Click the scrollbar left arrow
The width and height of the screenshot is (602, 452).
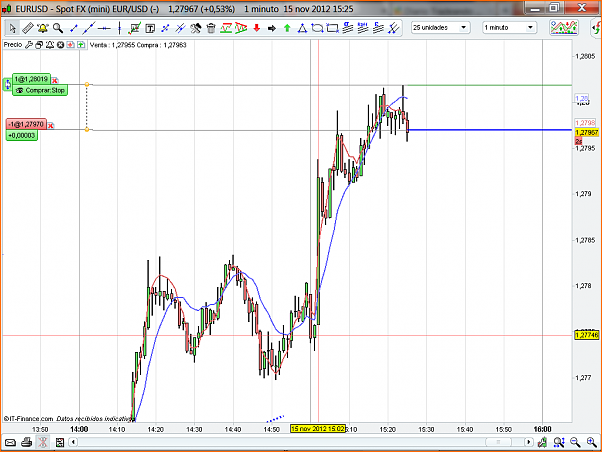73,442
